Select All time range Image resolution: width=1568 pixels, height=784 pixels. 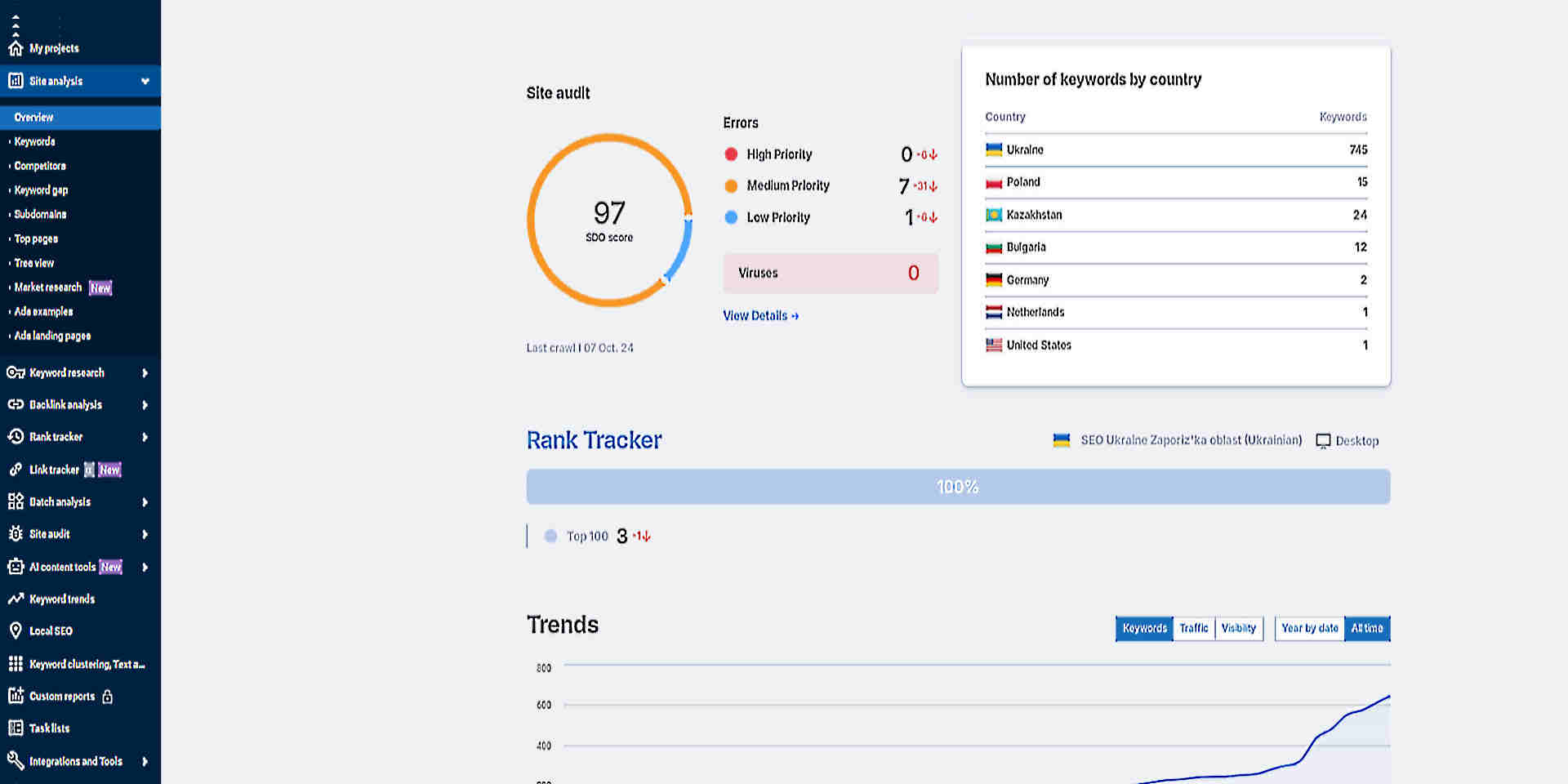[x=1367, y=628]
